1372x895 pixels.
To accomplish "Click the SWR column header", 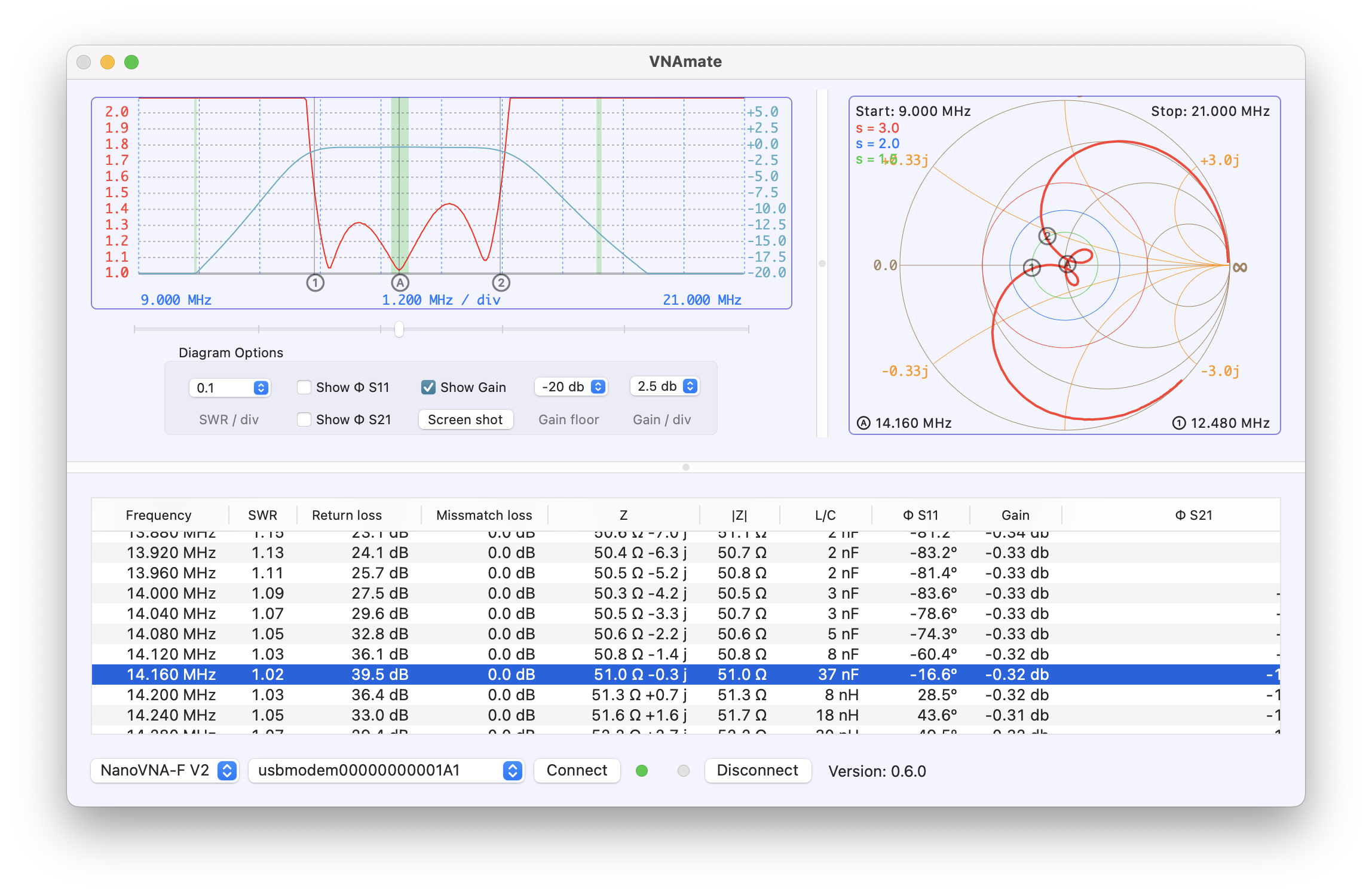I will (262, 515).
